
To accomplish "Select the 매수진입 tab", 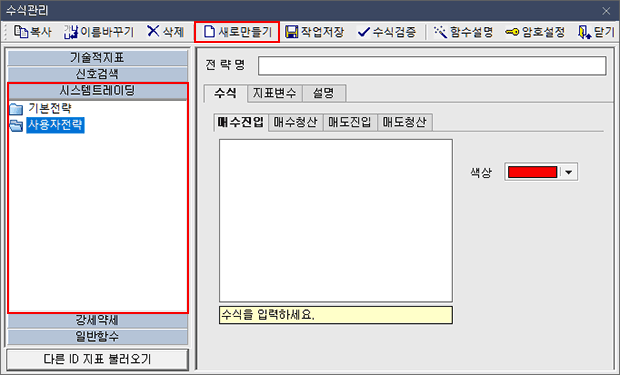I will [241, 122].
